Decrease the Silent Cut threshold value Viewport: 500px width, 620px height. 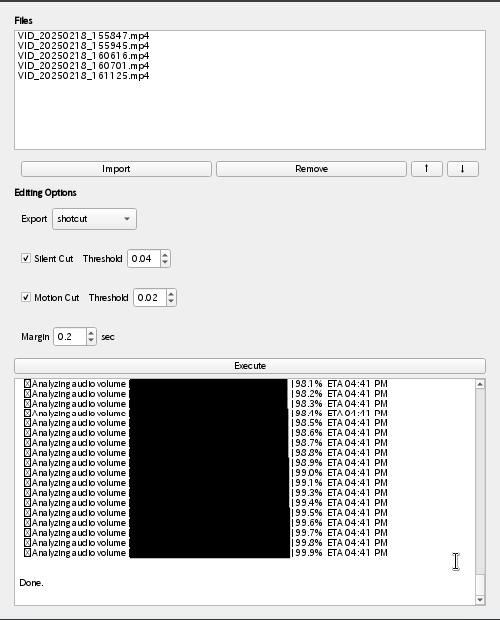165,263
